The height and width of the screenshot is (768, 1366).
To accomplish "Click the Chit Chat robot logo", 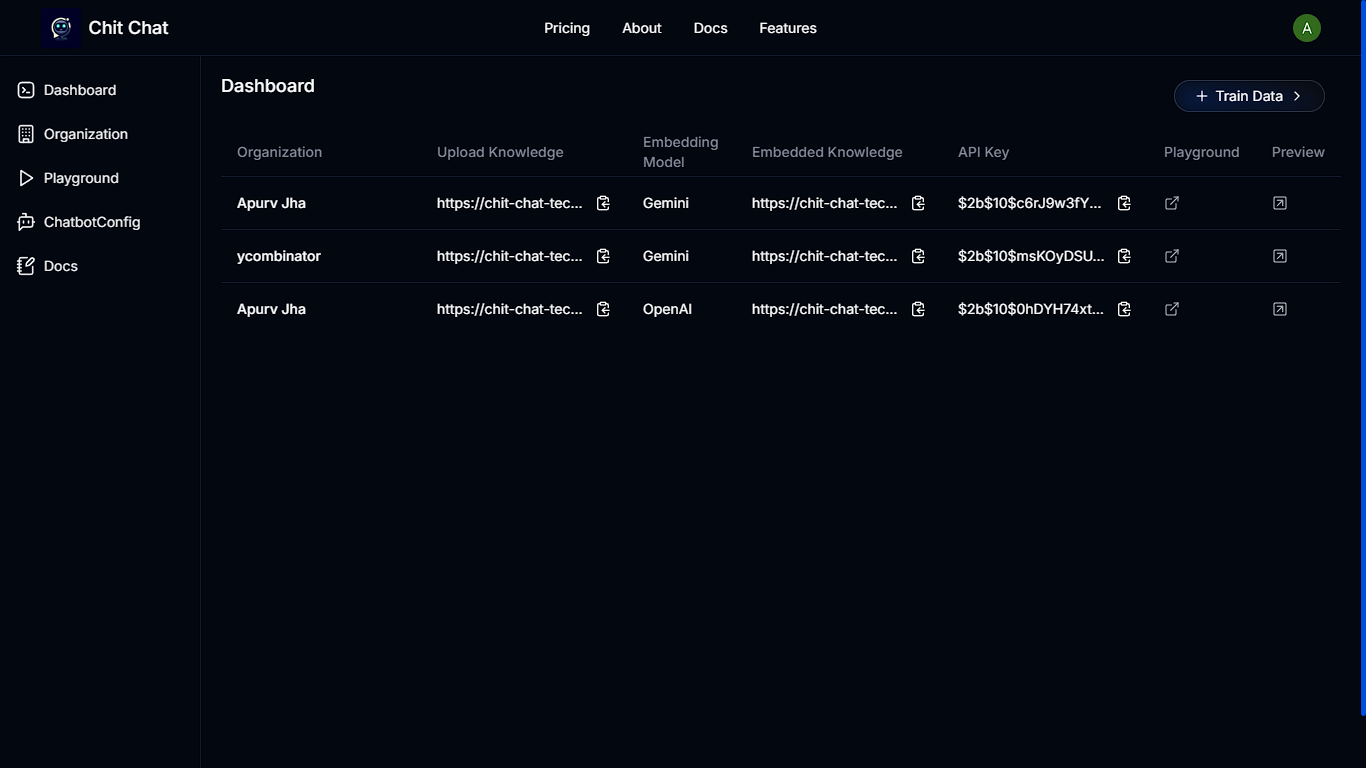I will tap(62, 28).
